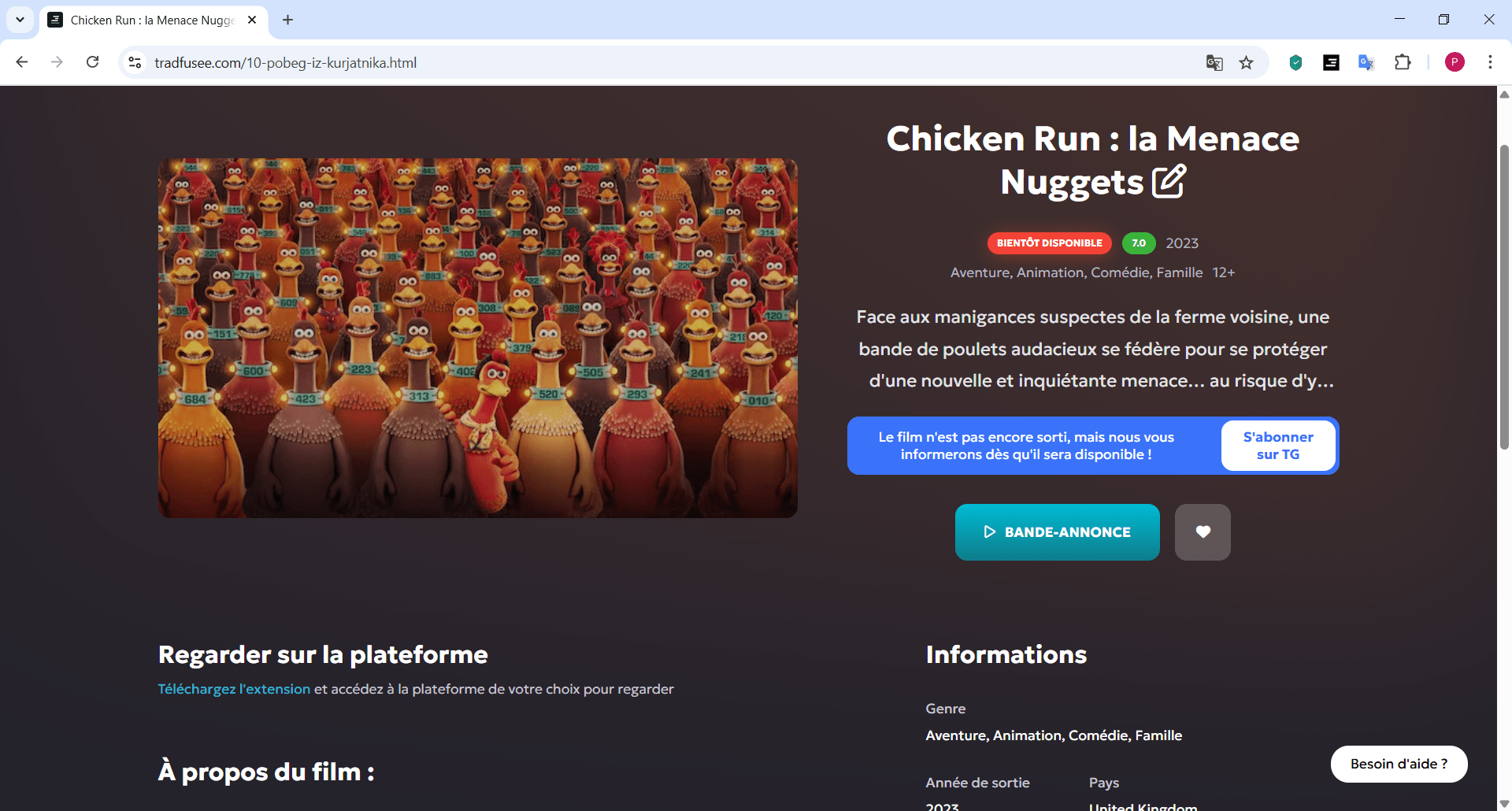Screen dimensions: 1512x811
Task: Click the Chicken Run poster image
Action: (477, 338)
